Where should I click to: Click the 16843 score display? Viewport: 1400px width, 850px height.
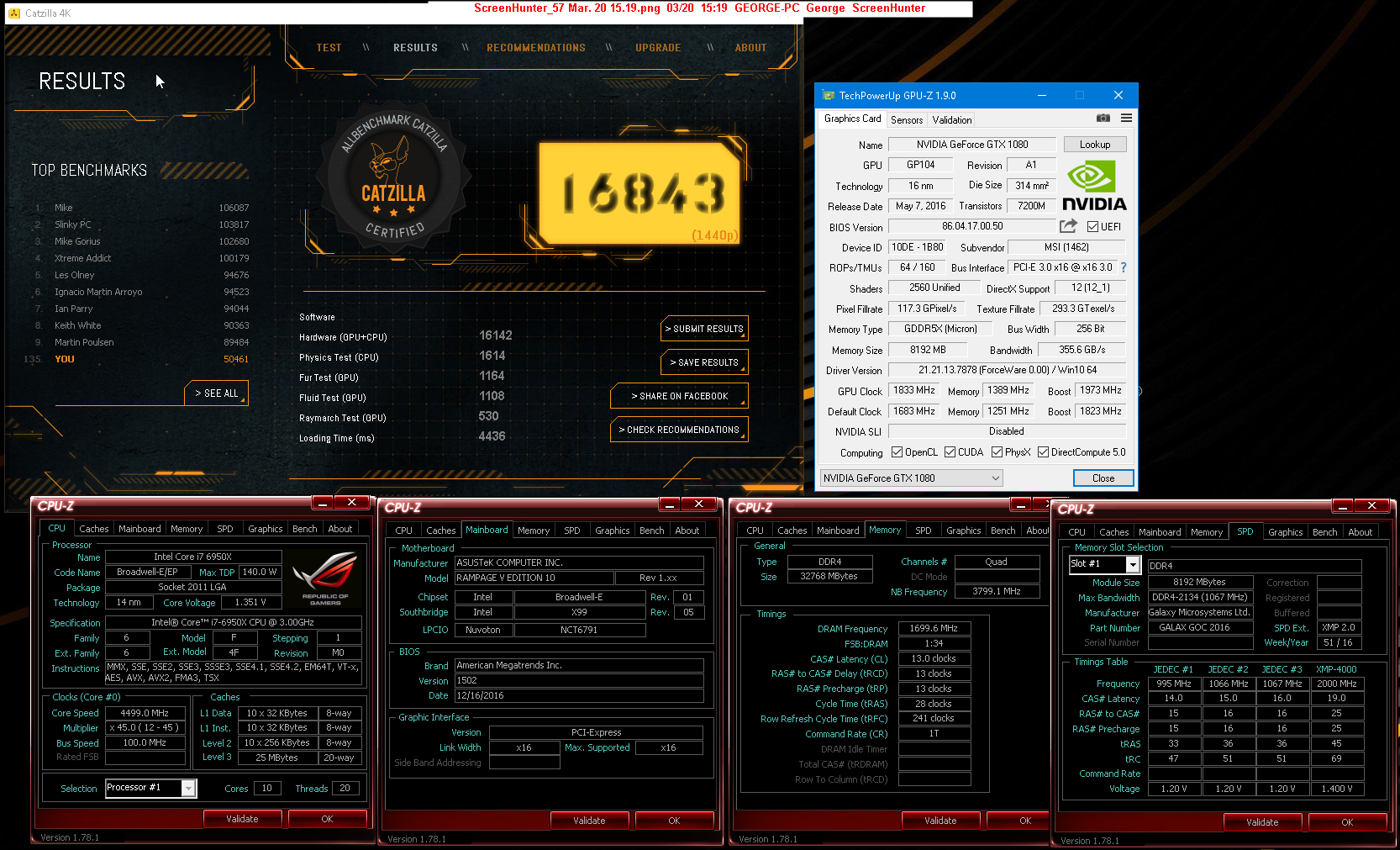tap(639, 192)
